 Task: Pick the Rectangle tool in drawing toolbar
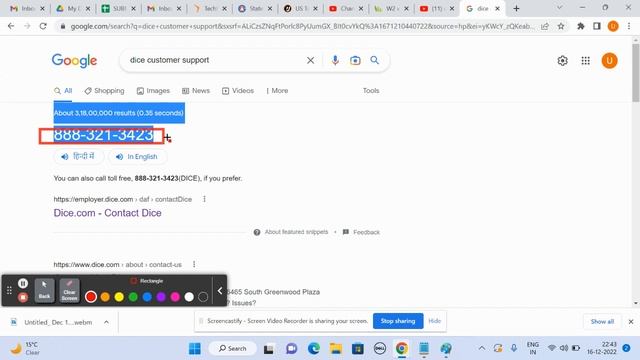click(x=147, y=281)
